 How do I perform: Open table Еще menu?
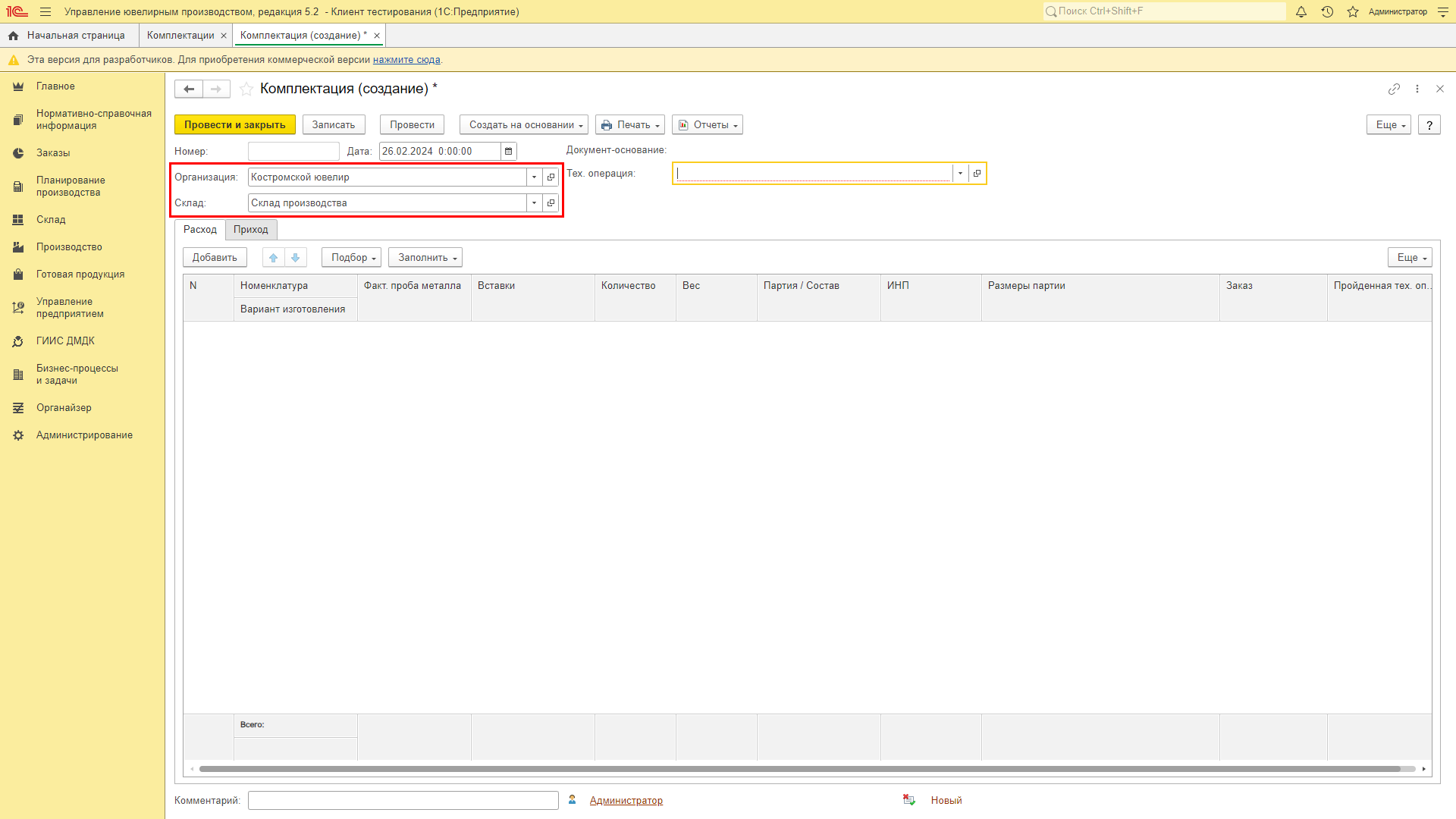(x=1410, y=258)
